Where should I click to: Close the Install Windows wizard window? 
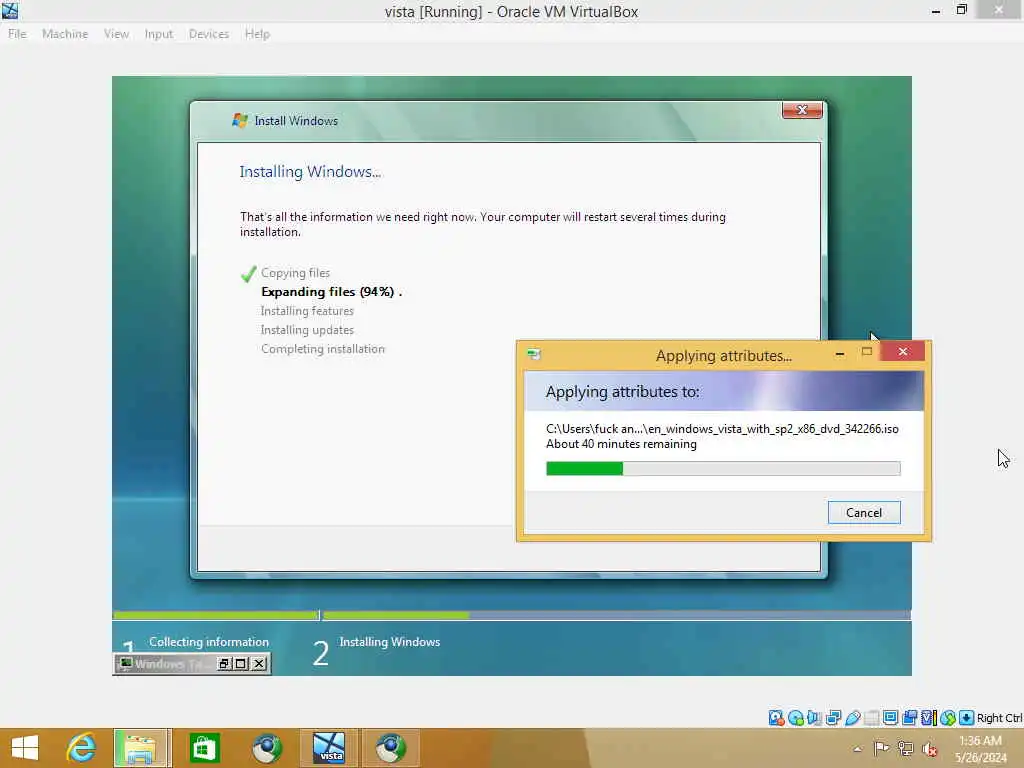802,110
